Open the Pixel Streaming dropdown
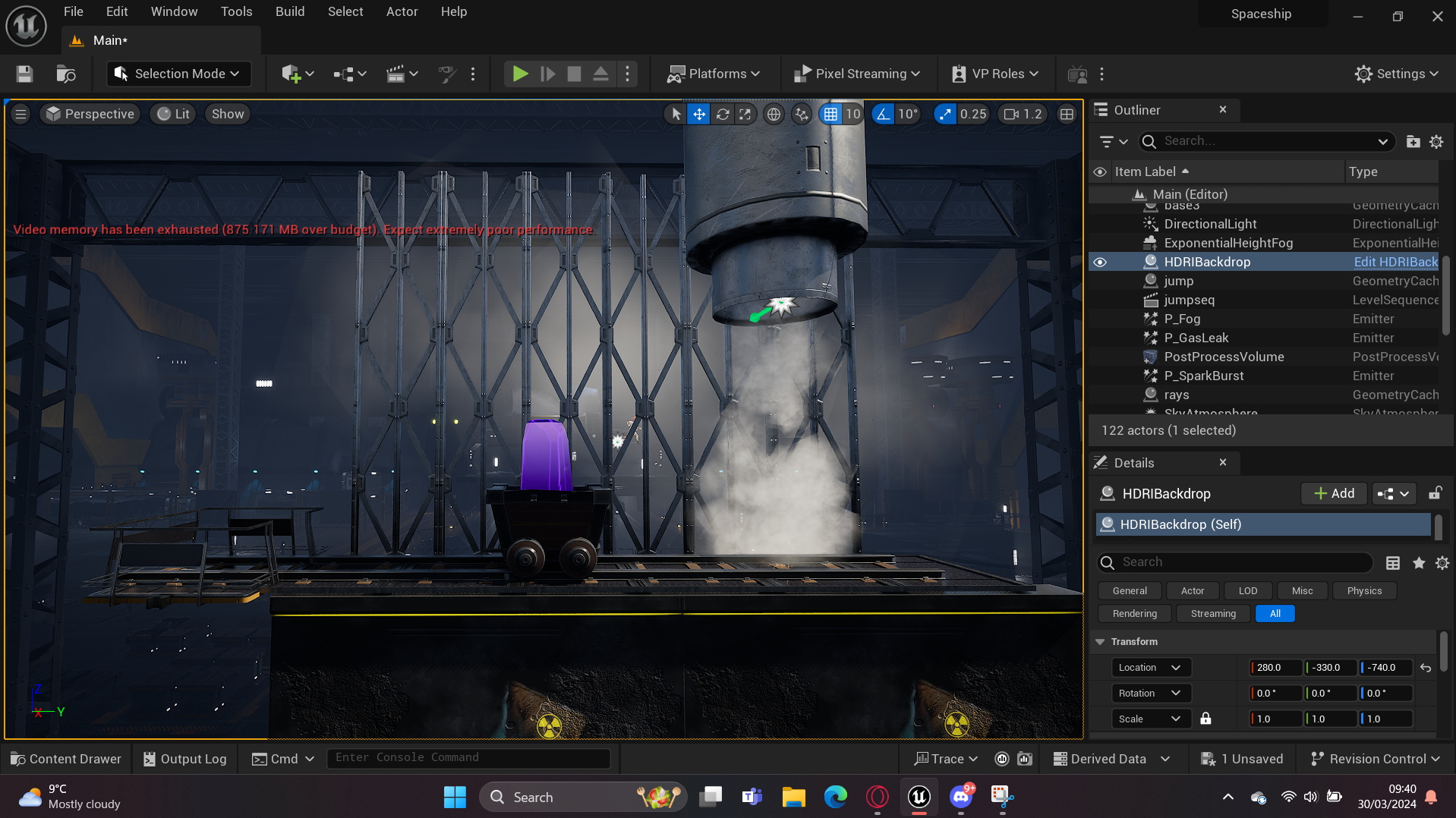The height and width of the screenshot is (818, 1456). click(x=857, y=74)
